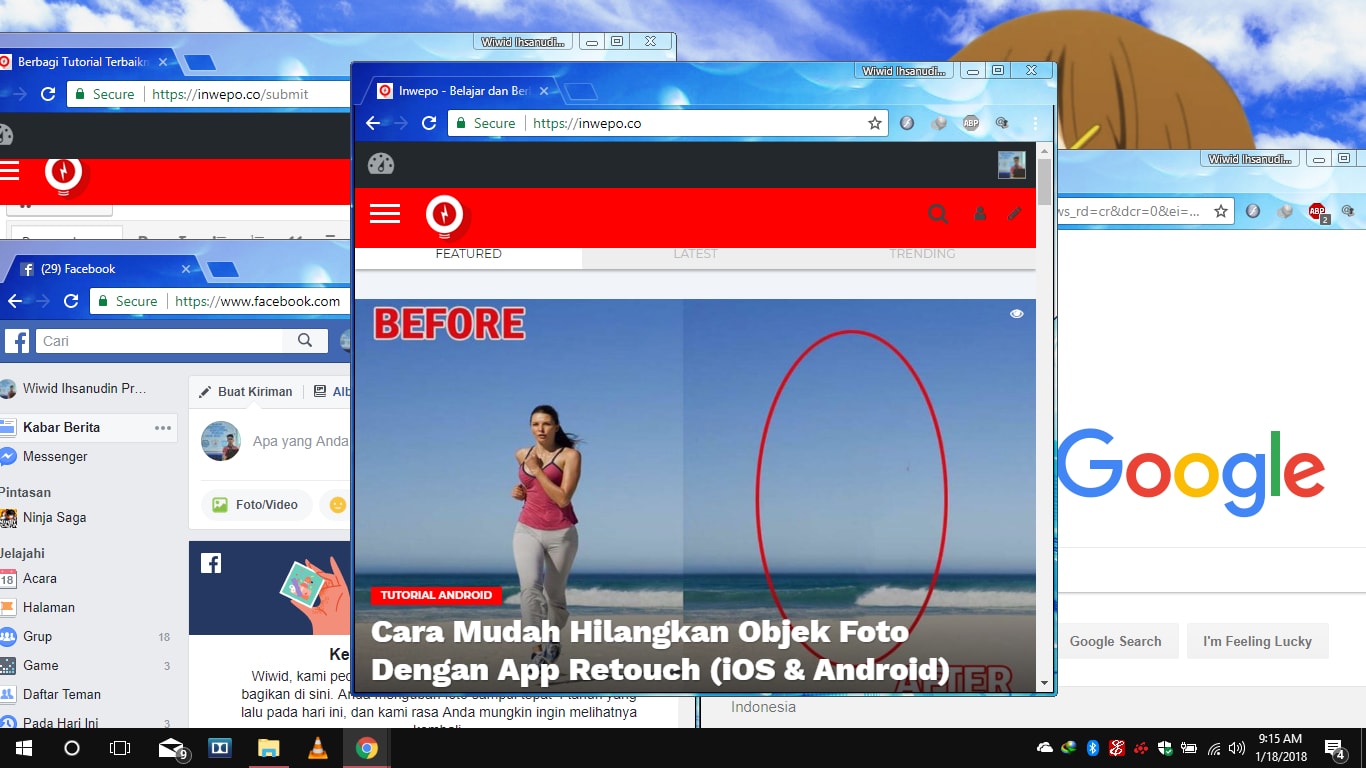The image size is (1366, 768).
Task: Click the Facebook search magnifier button
Action: (x=305, y=341)
